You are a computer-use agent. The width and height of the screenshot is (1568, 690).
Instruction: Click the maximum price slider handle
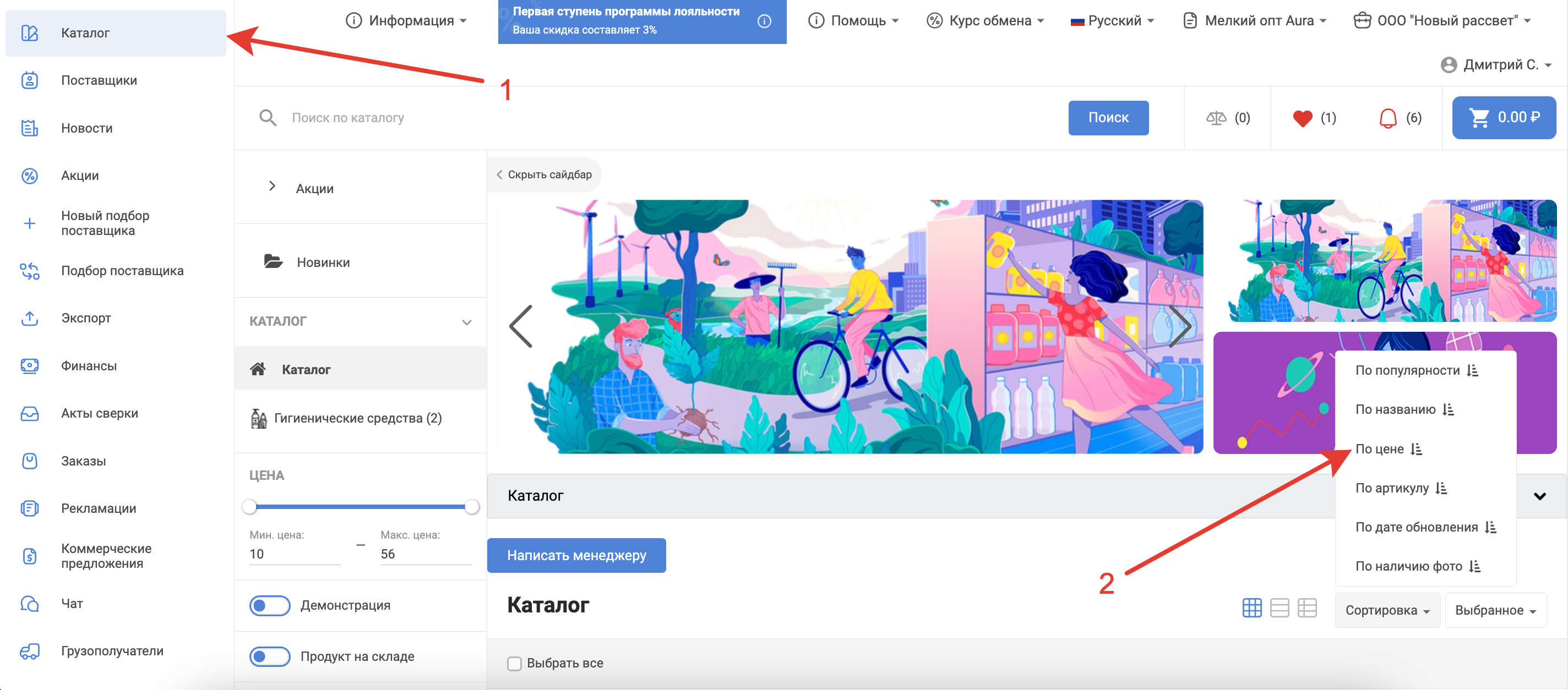[472, 506]
